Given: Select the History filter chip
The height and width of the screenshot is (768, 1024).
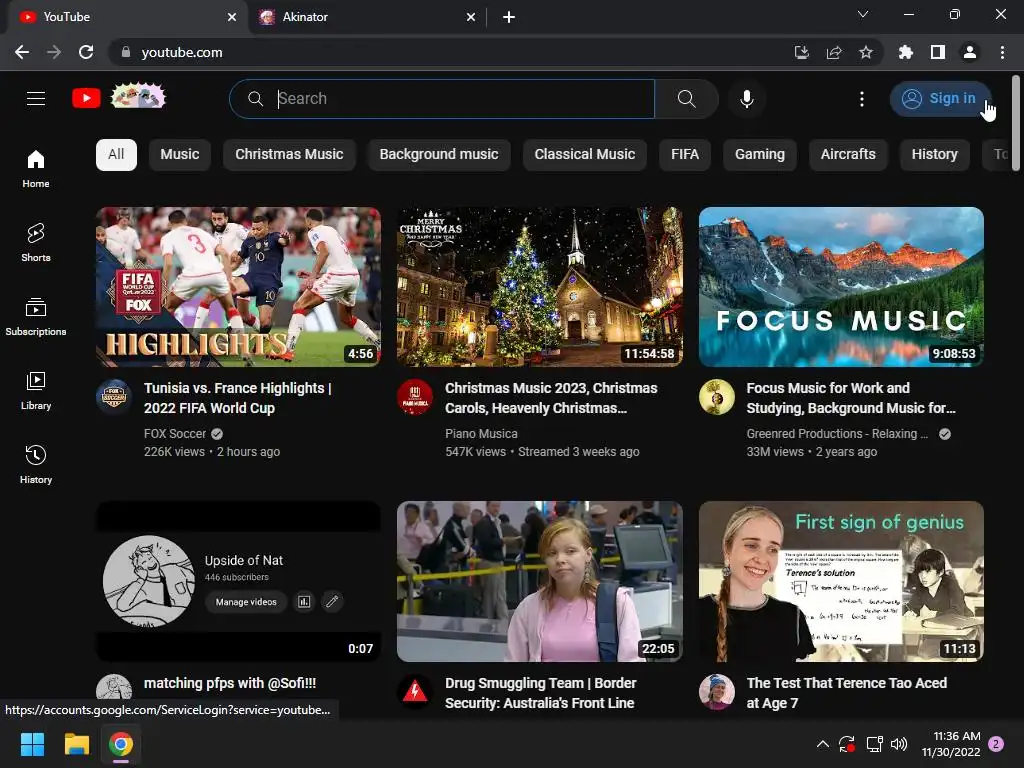Looking at the screenshot, I should (x=935, y=155).
